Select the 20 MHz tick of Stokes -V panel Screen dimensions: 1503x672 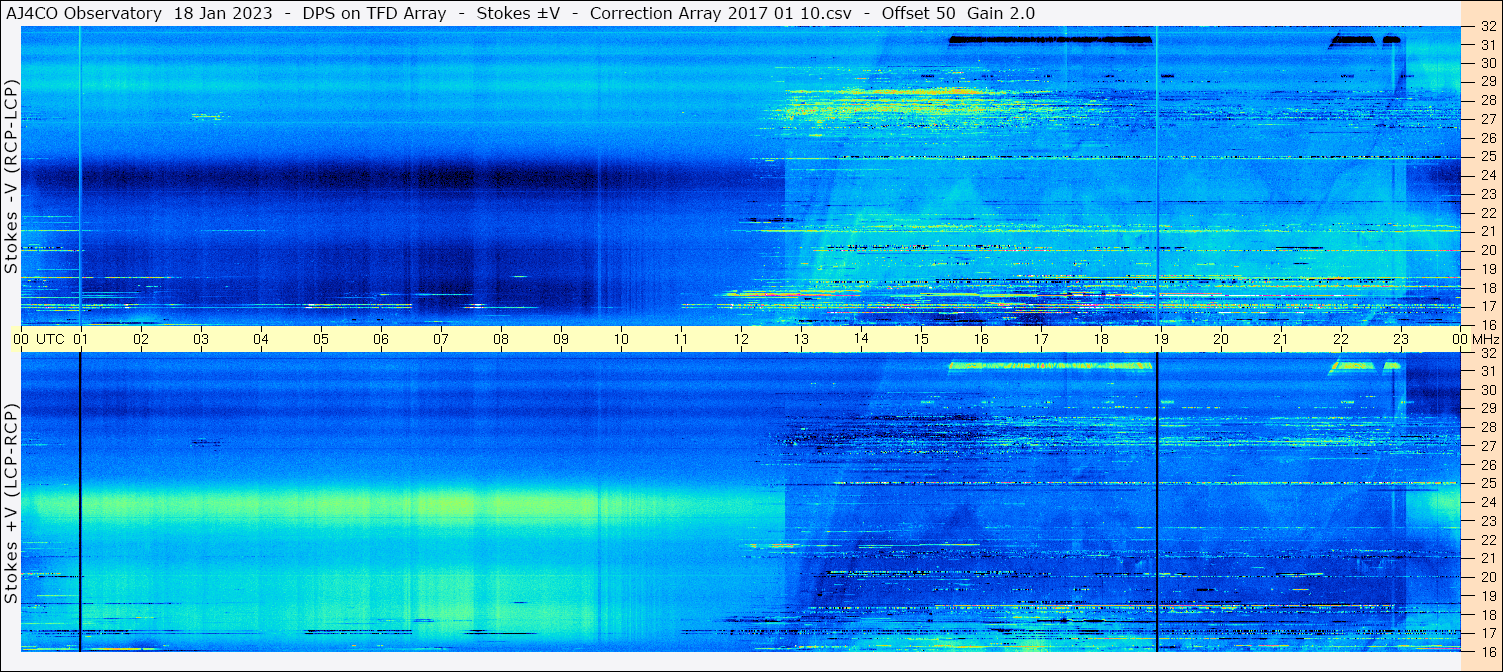point(1487,250)
